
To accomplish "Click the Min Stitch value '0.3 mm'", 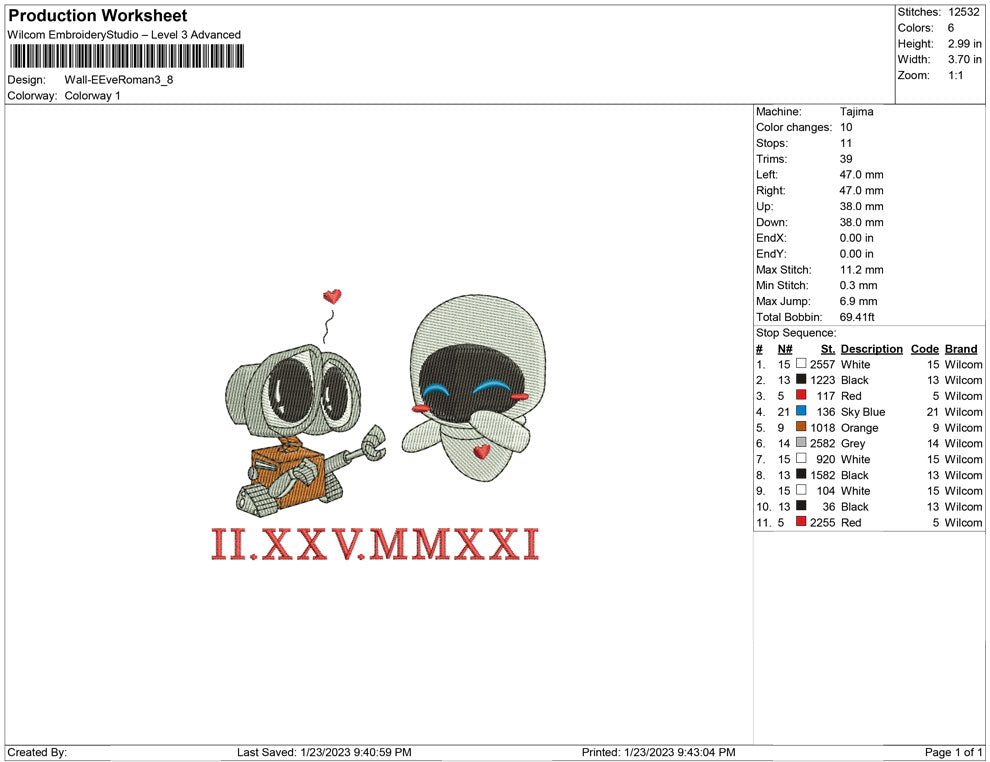I will (859, 285).
